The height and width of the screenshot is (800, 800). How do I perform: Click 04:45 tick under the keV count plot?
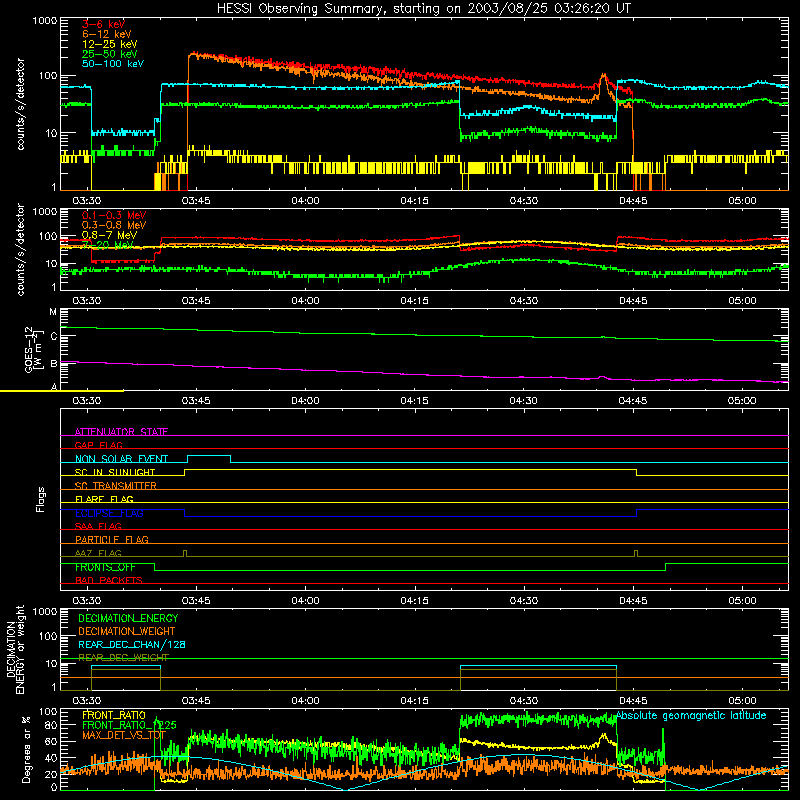click(x=633, y=201)
